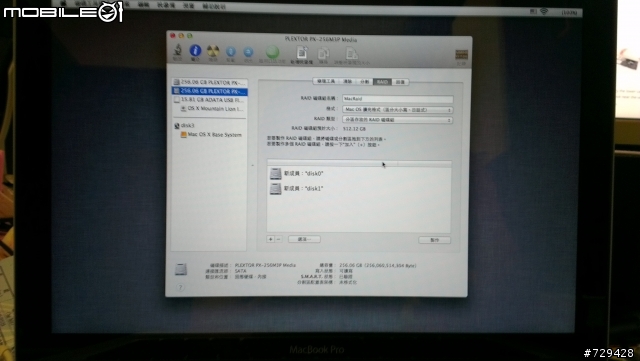Open the Log icon in the toolbar

(x=461, y=55)
